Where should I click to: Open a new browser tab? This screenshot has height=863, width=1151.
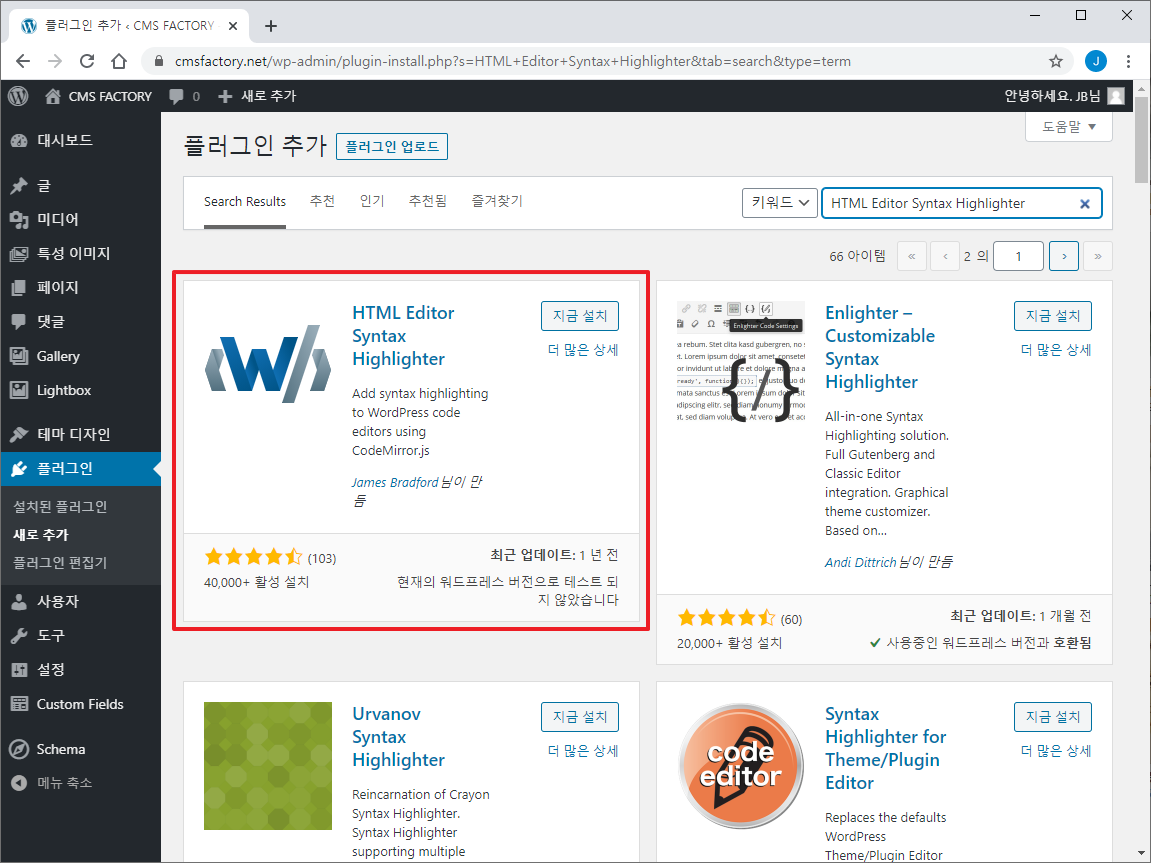pyautogui.click(x=271, y=26)
